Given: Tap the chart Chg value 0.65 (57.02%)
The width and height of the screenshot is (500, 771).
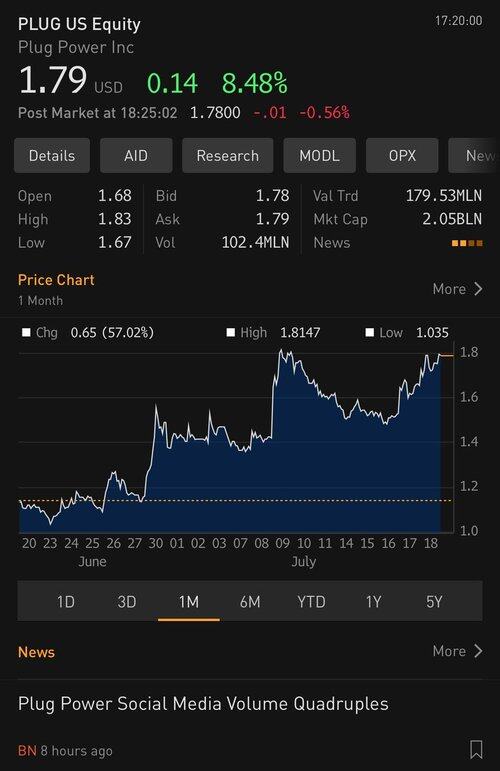Looking at the screenshot, I should [x=112, y=333].
